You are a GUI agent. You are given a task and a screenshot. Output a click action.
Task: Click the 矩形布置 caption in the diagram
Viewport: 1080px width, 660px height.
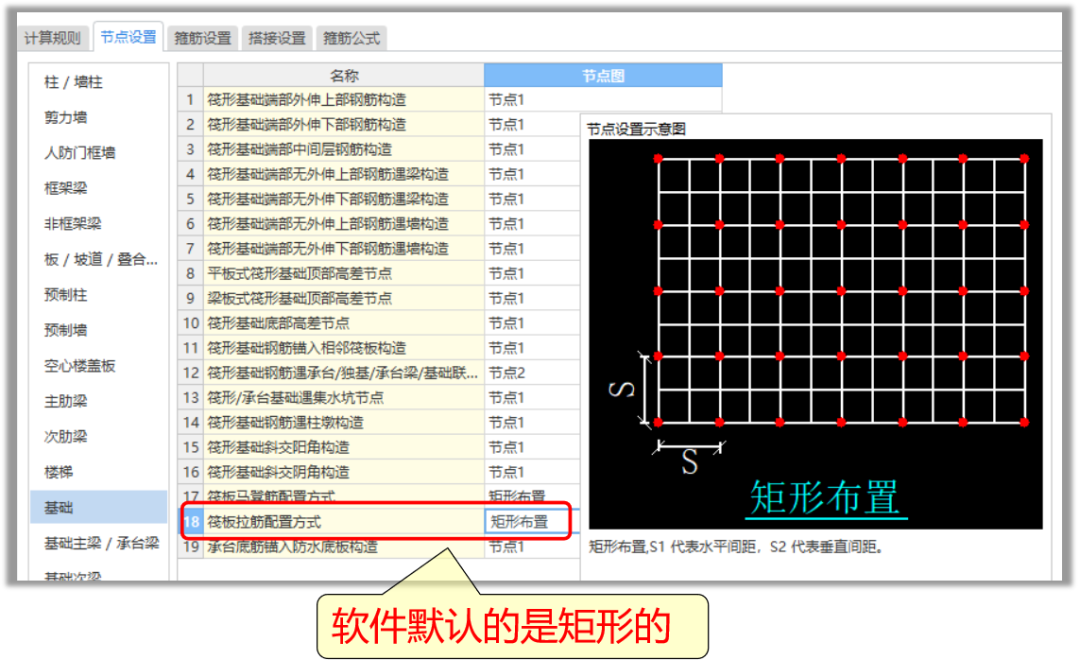(x=825, y=497)
